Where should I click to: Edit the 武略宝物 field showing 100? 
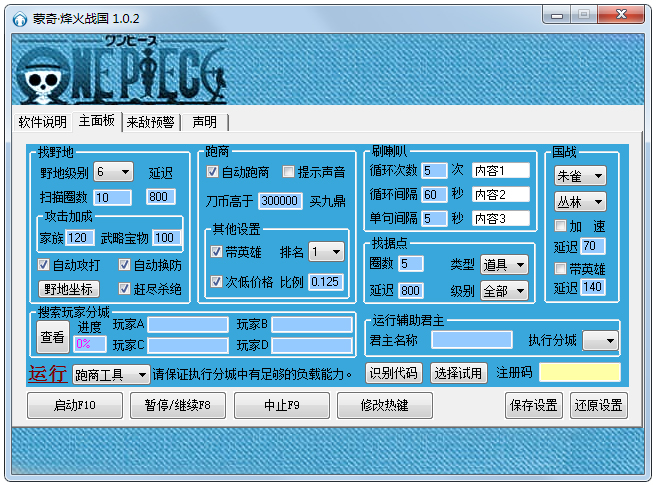click(x=166, y=238)
